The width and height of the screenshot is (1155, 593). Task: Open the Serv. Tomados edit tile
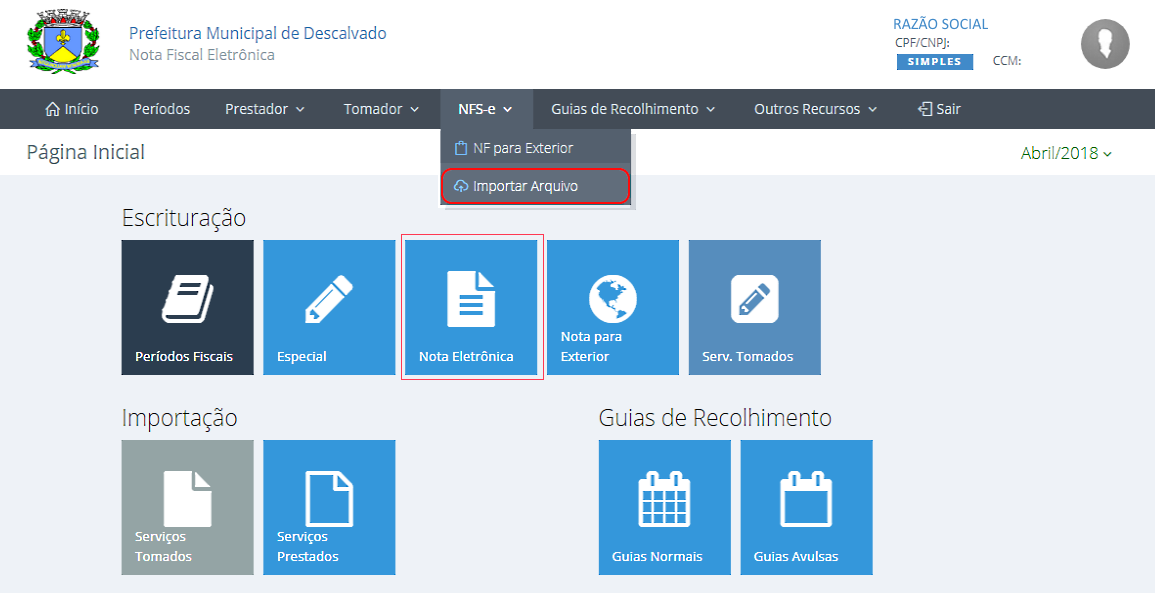pos(754,307)
